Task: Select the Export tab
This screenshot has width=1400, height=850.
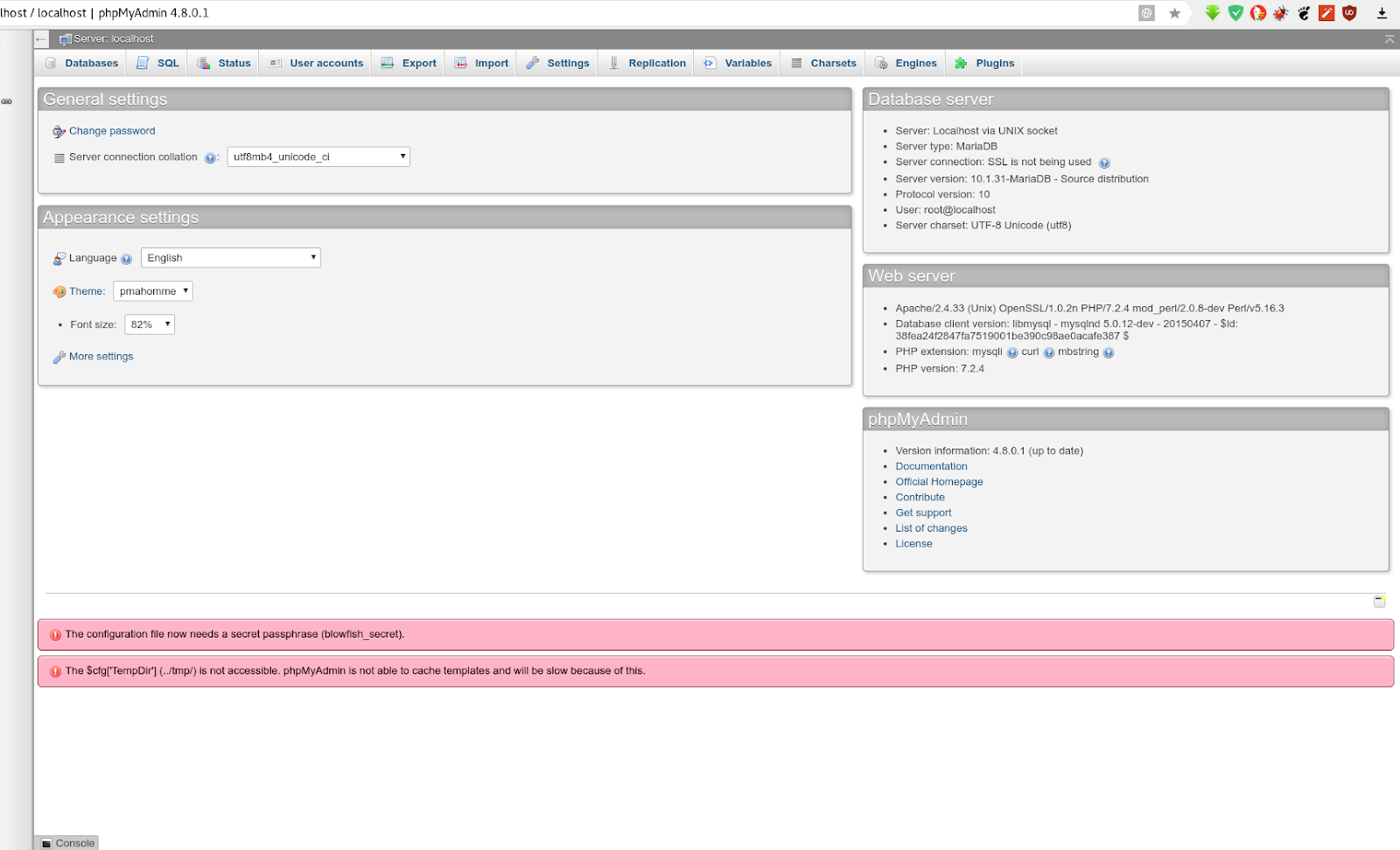Action: coord(409,63)
